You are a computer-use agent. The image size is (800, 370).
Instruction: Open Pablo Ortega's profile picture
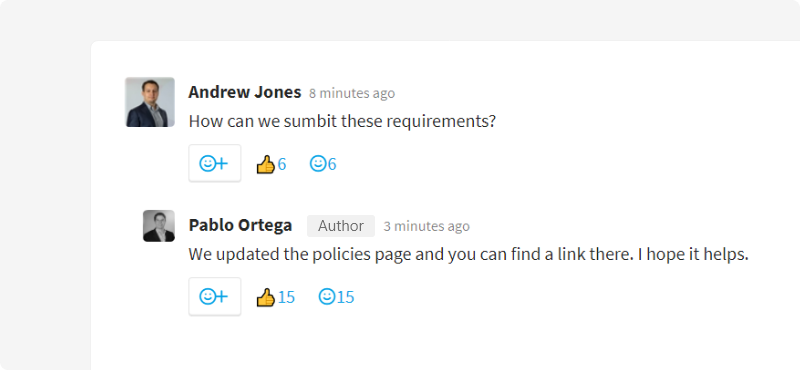(x=159, y=226)
